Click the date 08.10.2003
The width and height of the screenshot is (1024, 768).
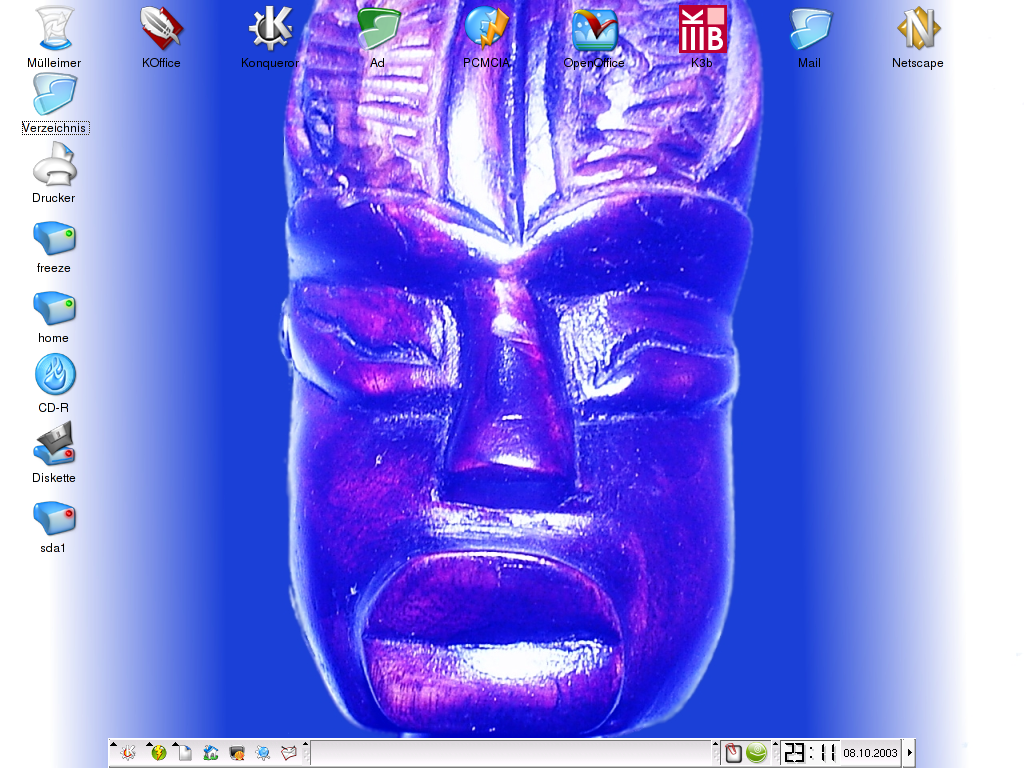tap(871, 753)
